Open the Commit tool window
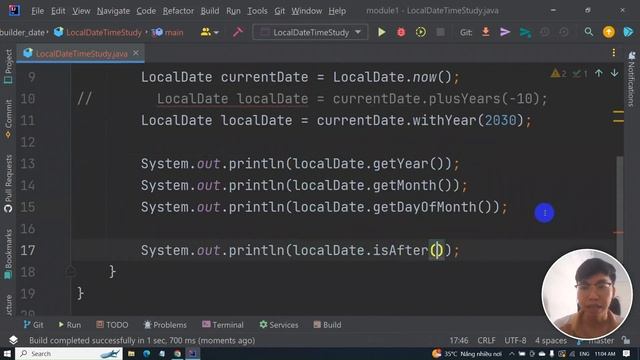The width and height of the screenshot is (640, 360). [x=8, y=119]
